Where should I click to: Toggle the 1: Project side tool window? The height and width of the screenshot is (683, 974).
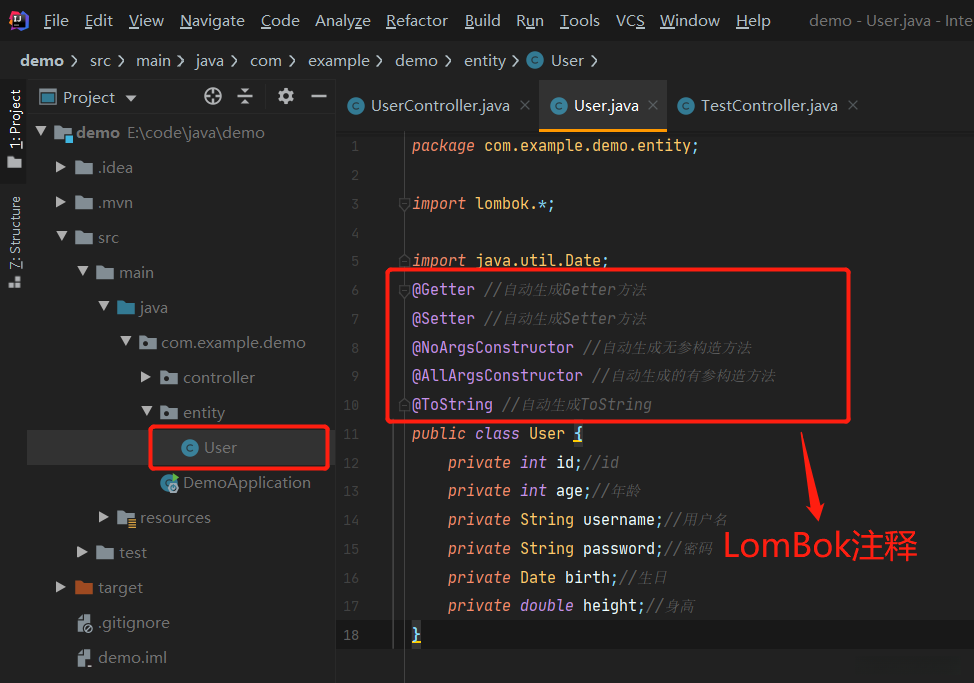coord(15,130)
